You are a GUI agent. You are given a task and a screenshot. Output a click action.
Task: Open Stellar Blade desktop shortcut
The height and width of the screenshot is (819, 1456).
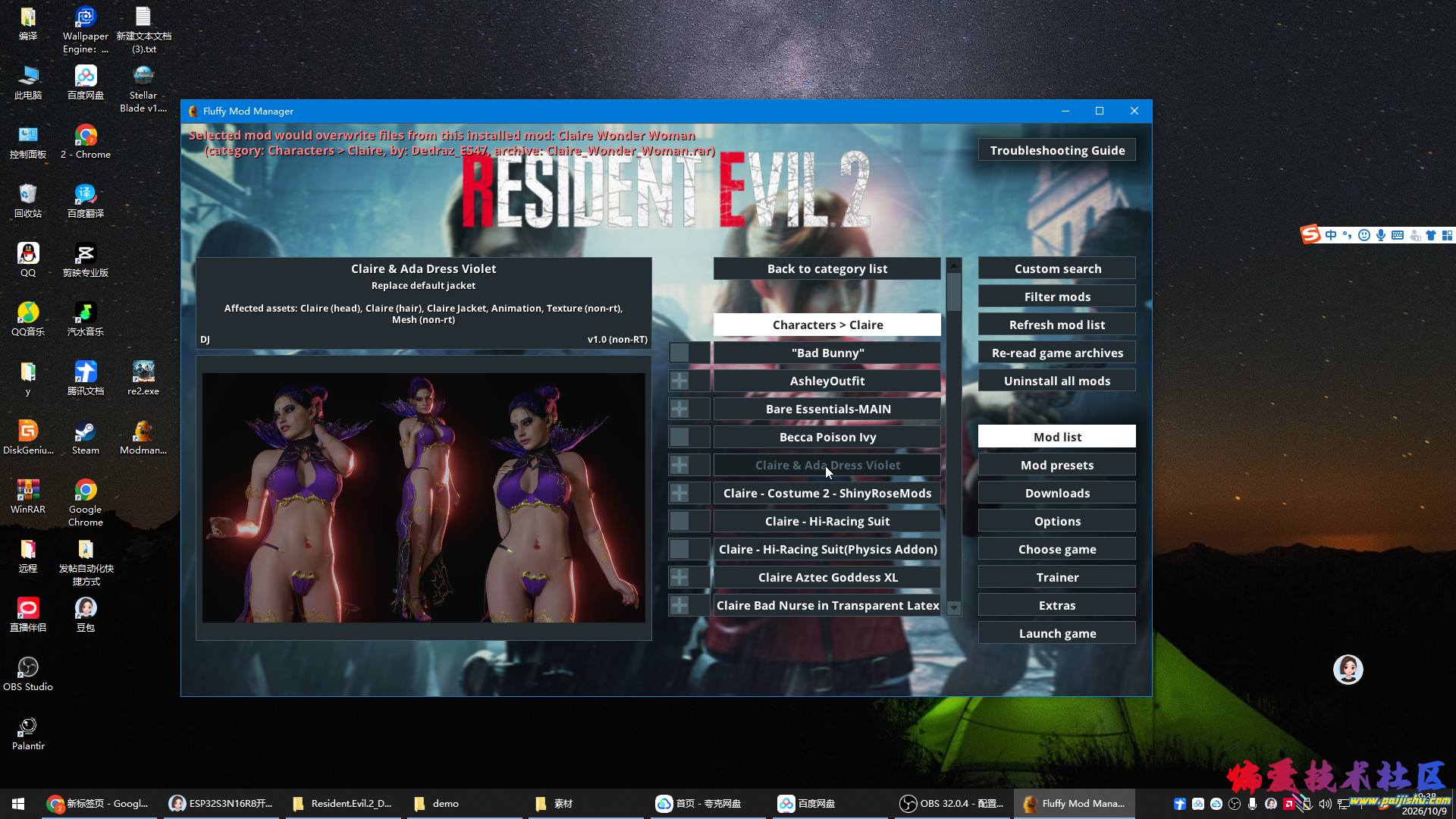coord(143,89)
